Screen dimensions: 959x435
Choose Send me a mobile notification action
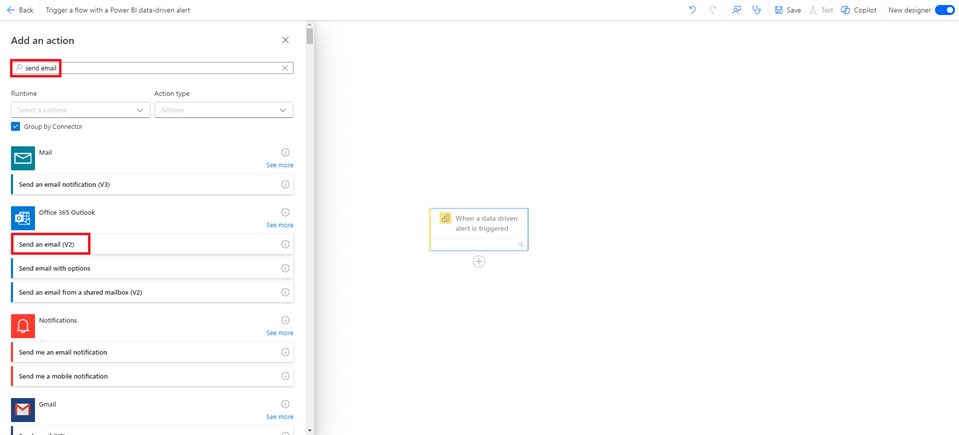(x=63, y=376)
